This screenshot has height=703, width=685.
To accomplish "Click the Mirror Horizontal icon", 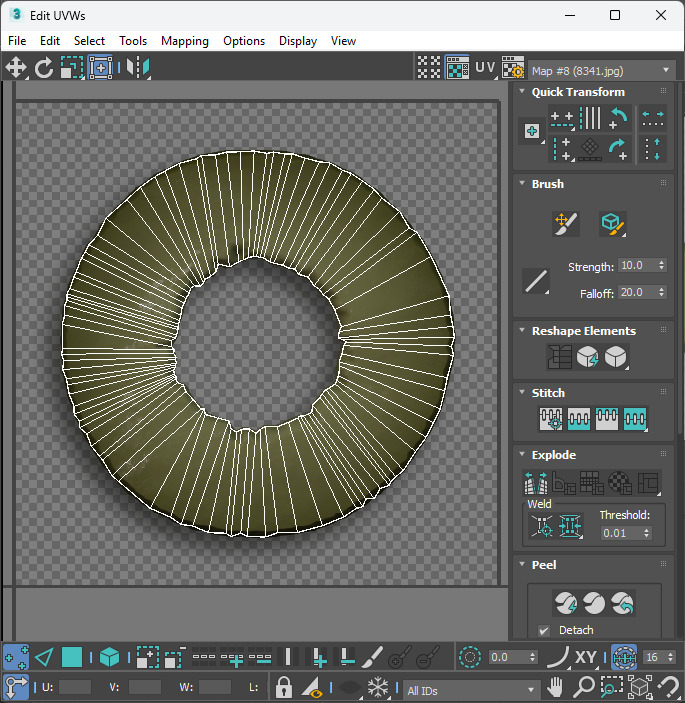I will pyautogui.click(x=138, y=68).
